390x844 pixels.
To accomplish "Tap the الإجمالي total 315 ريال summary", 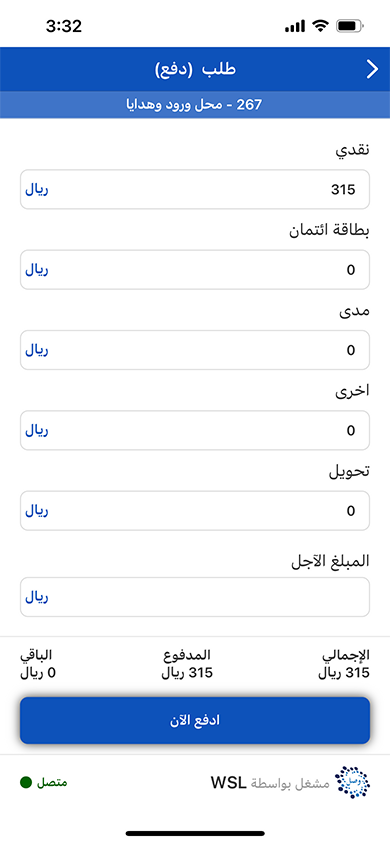I will click(x=344, y=664).
